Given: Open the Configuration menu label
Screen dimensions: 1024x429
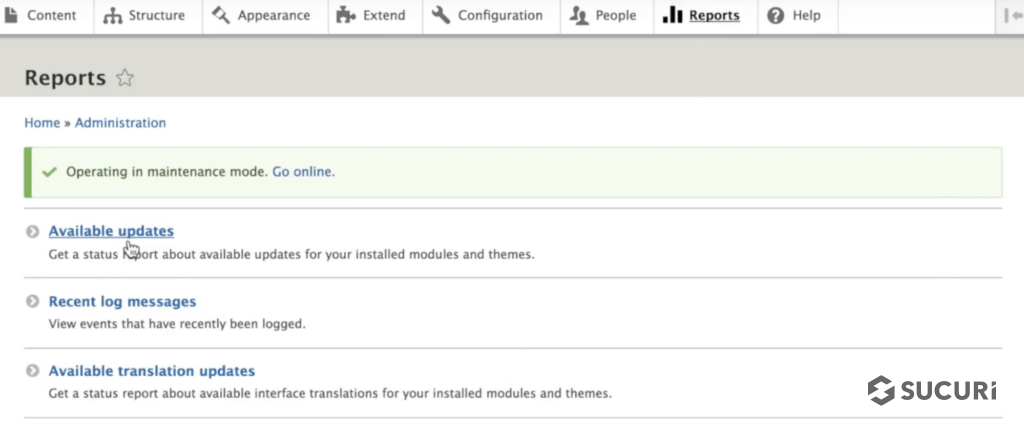Looking at the screenshot, I should coord(500,16).
